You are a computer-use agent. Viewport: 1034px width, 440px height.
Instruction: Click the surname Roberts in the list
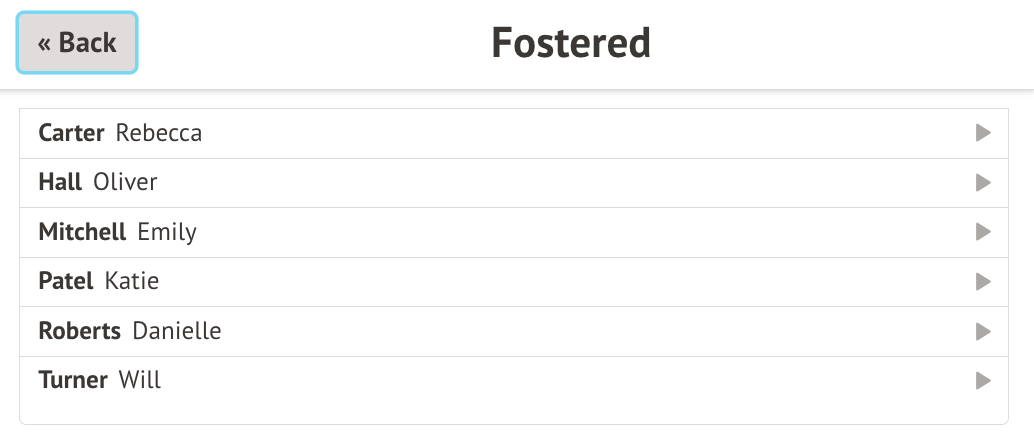[x=79, y=331]
